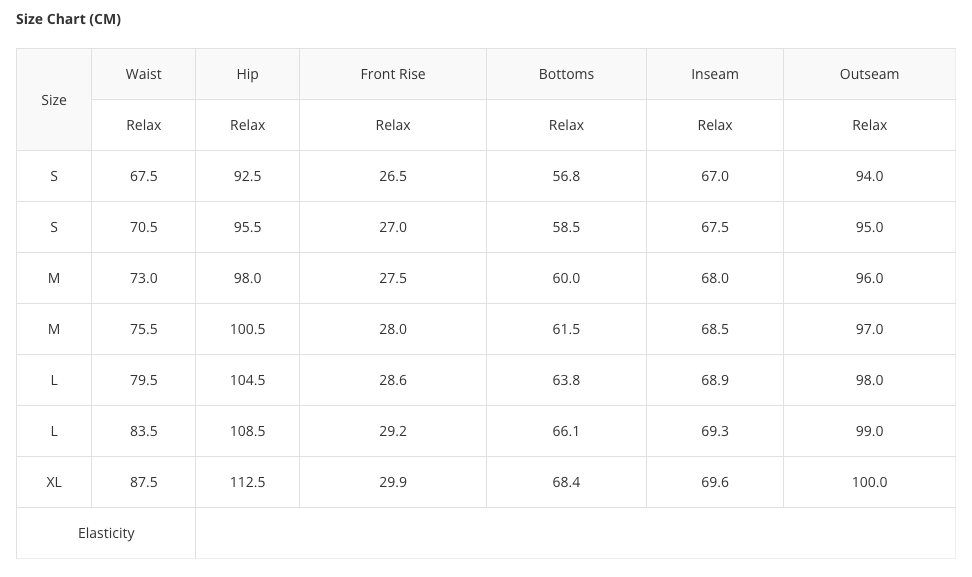Select the Hip column header
Screen dimensions: 972x577
[x=247, y=74]
